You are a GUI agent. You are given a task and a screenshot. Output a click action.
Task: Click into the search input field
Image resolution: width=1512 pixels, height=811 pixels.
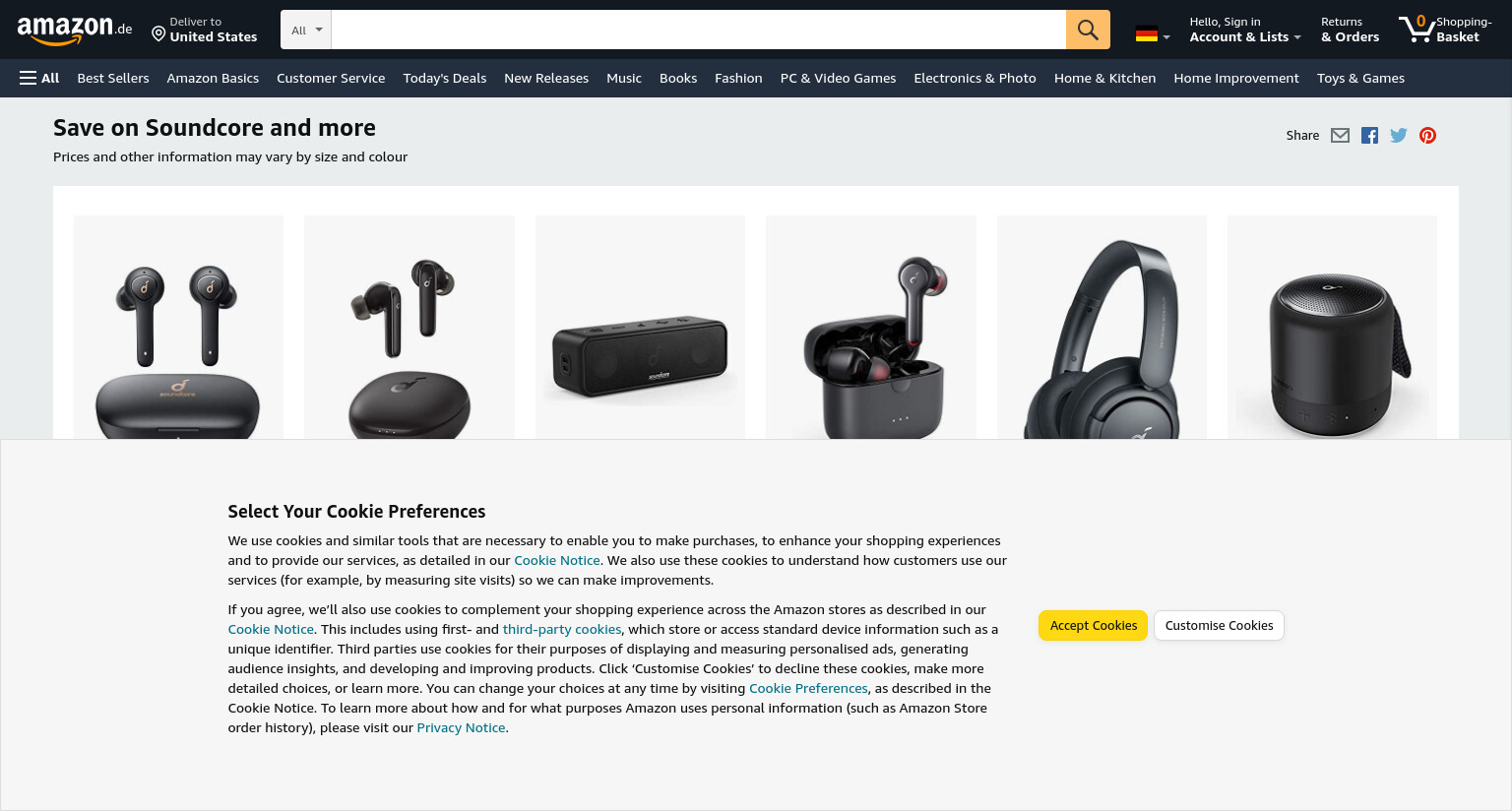click(699, 30)
